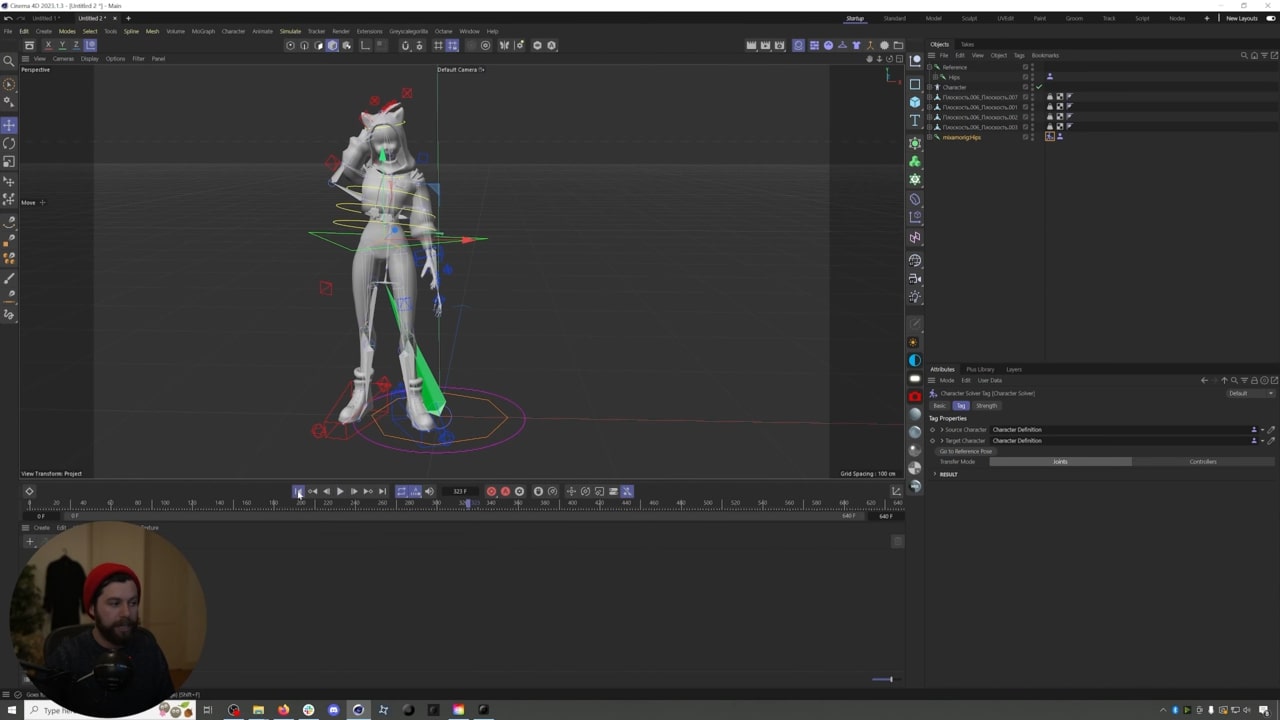
Task: Toggle the Y axis lock
Action: click(62, 45)
